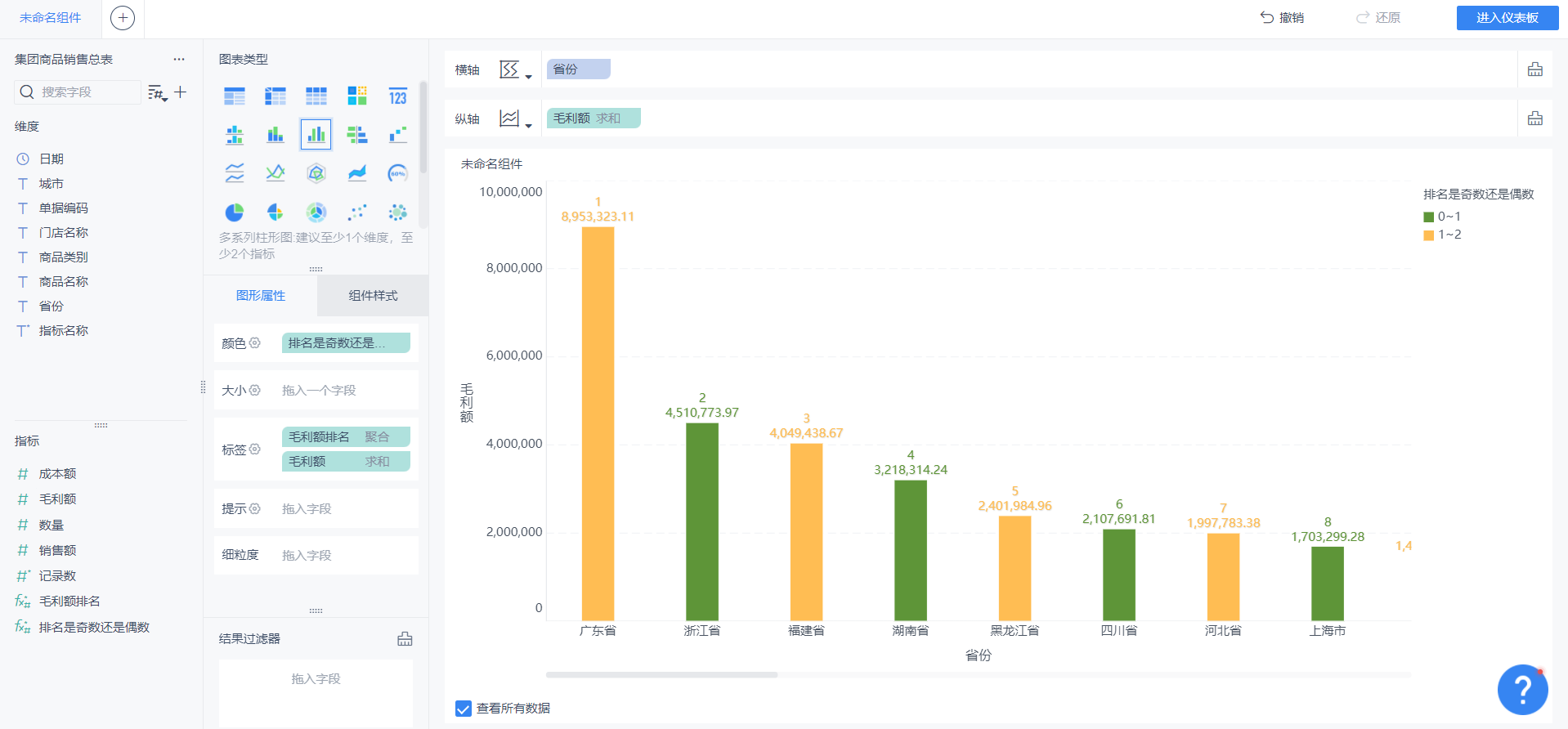Toggle 查看所有数据 checkbox

(x=464, y=709)
